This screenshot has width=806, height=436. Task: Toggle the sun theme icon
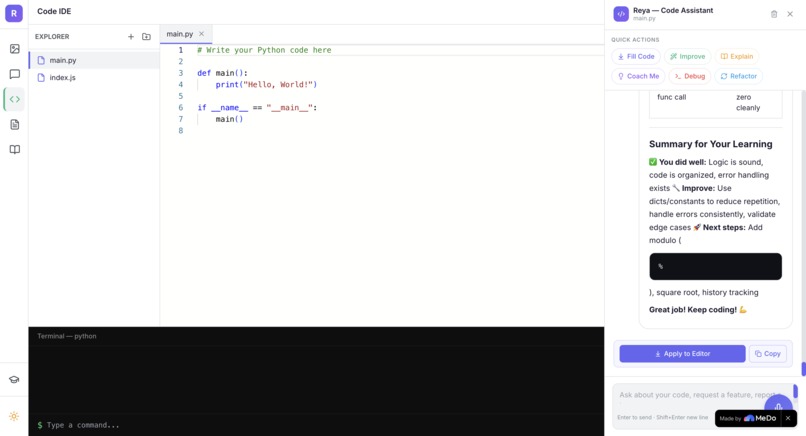[14, 416]
